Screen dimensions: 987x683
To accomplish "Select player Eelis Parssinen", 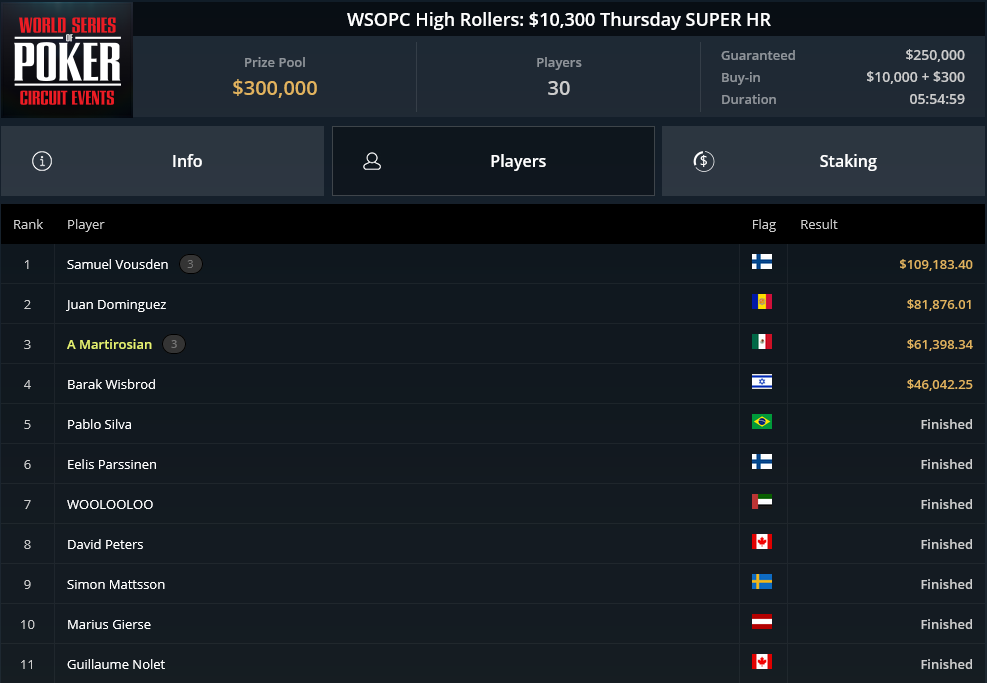I will tap(112, 465).
